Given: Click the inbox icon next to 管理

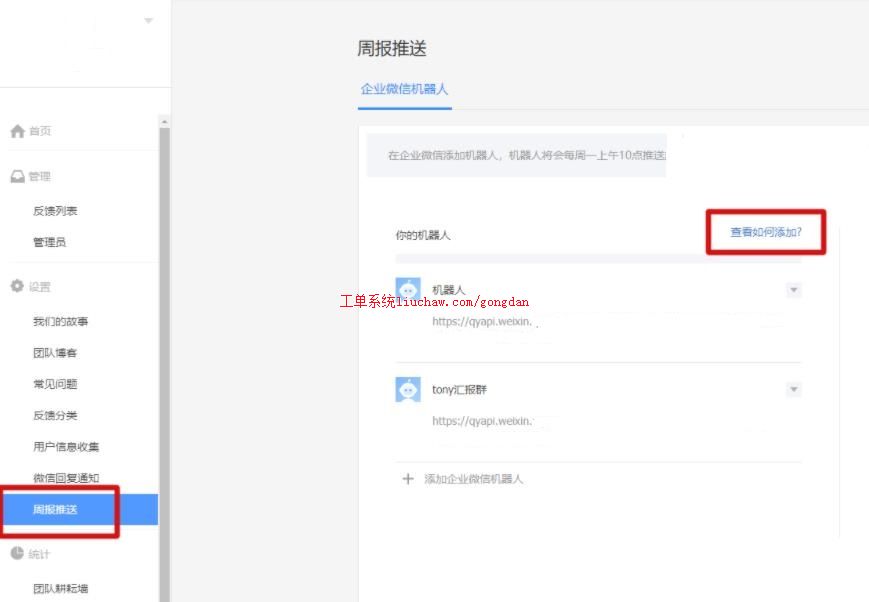Looking at the screenshot, I should [17, 176].
